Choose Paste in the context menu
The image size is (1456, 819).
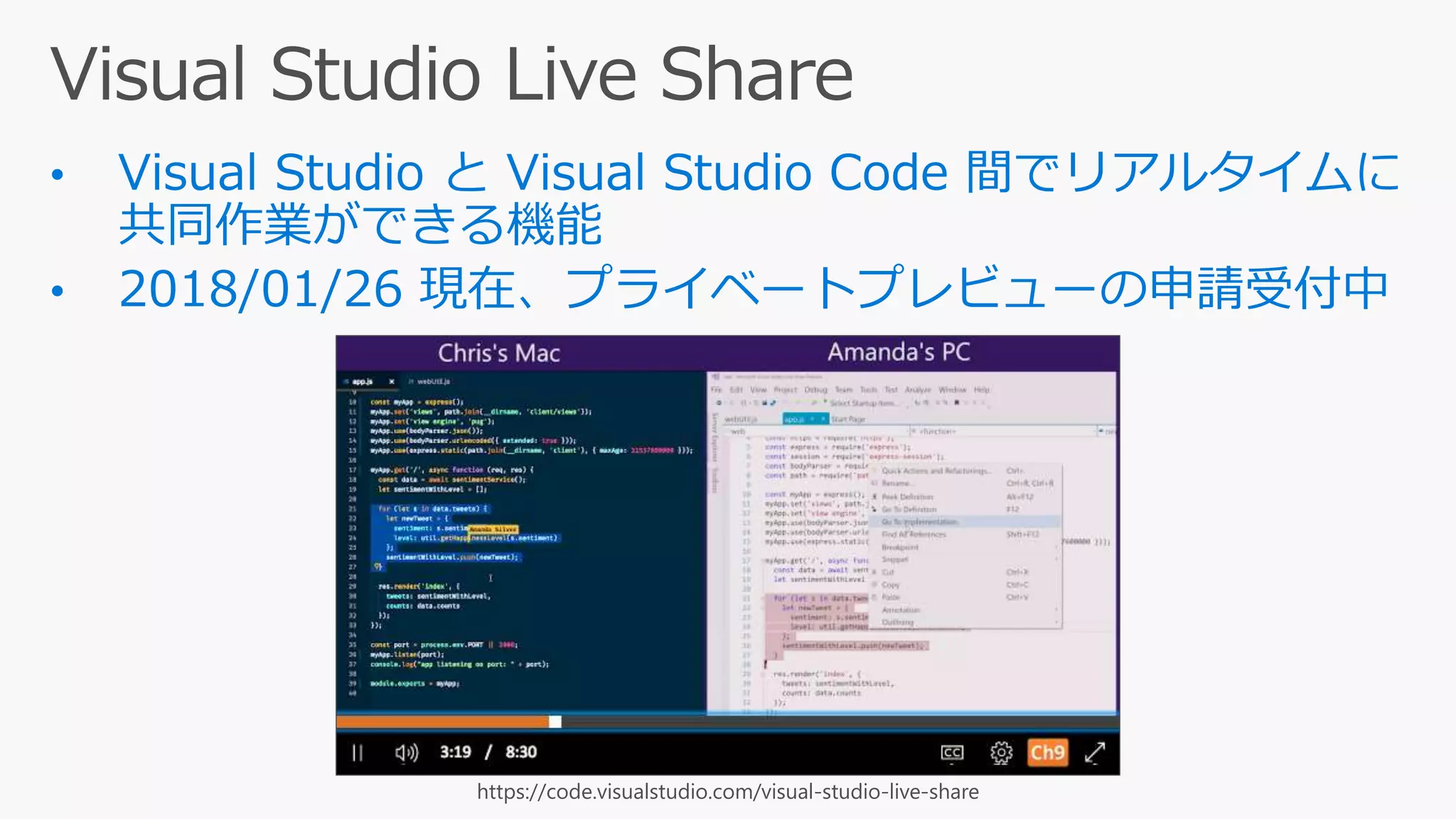965,597
